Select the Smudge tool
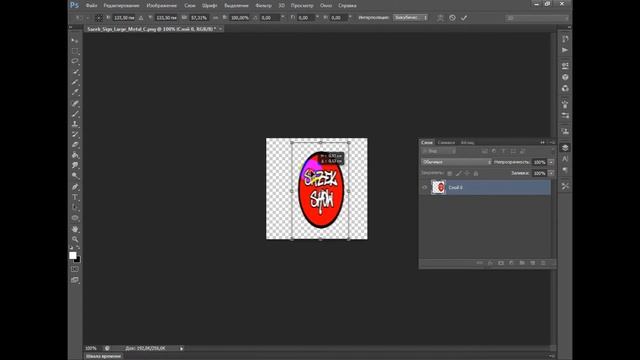This screenshot has width=640, height=360. pos(75,165)
